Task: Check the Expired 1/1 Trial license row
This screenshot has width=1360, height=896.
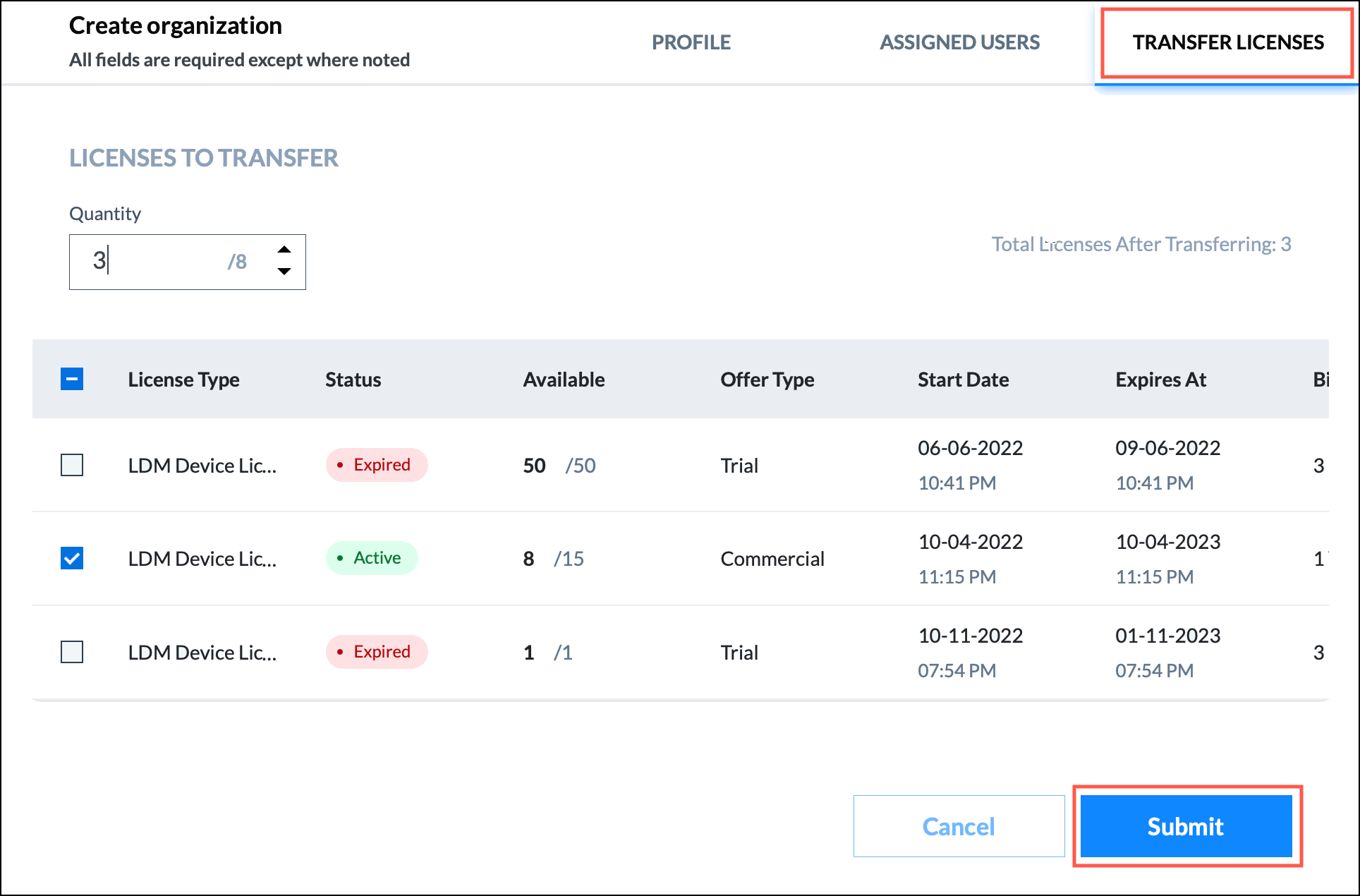Action: click(x=72, y=652)
